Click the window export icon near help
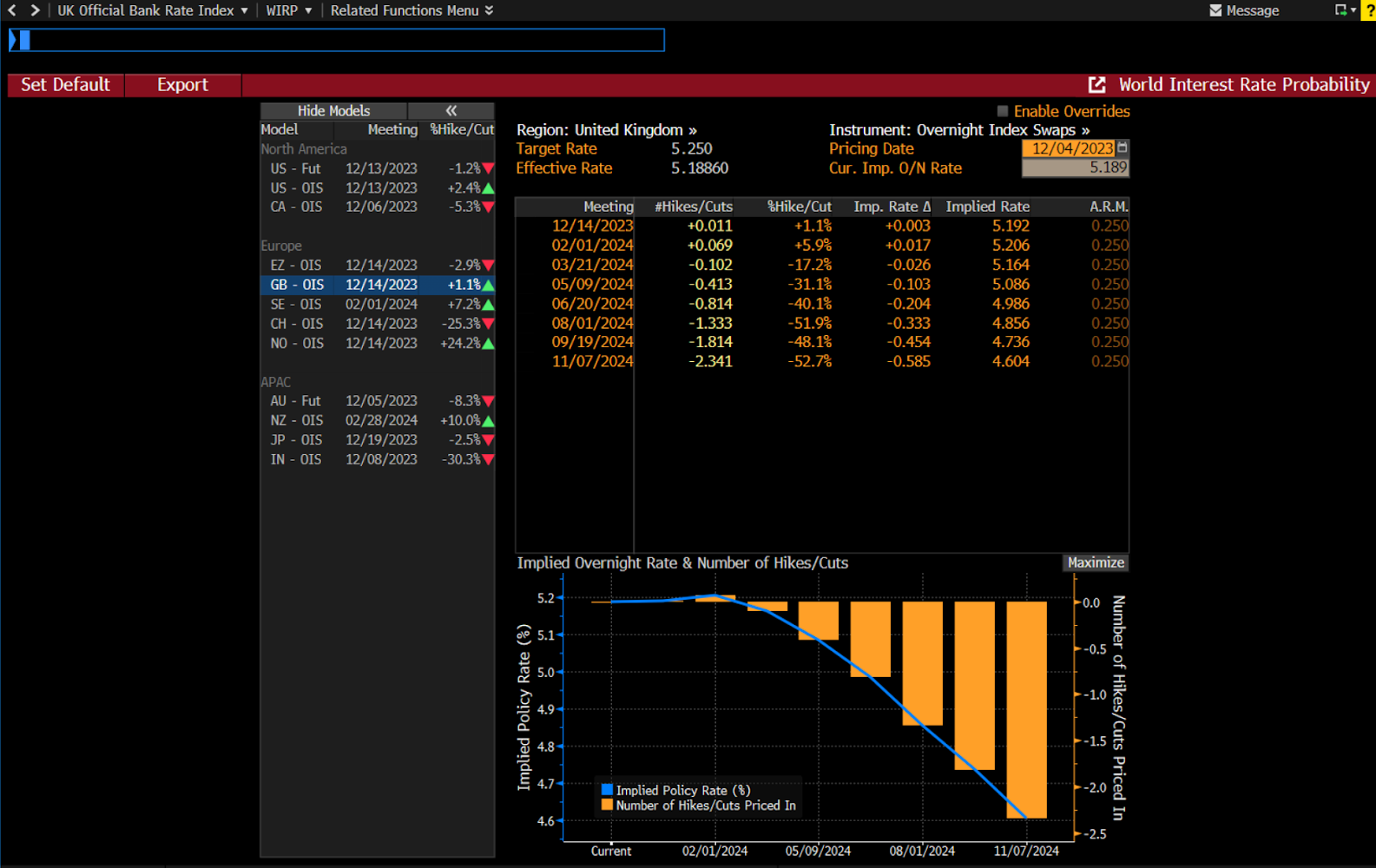The image size is (1376, 868). (1341, 10)
